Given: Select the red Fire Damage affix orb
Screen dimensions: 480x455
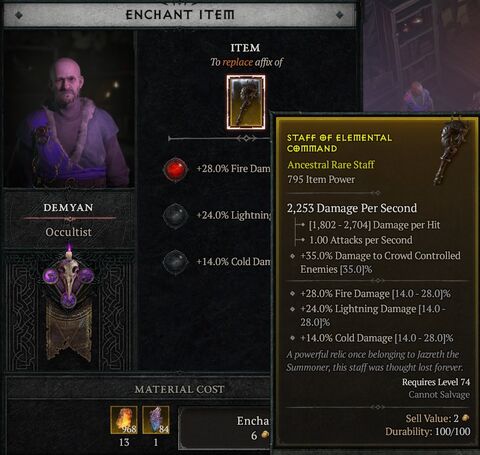Looking at the screenshot, I should [x=175, y=169].
